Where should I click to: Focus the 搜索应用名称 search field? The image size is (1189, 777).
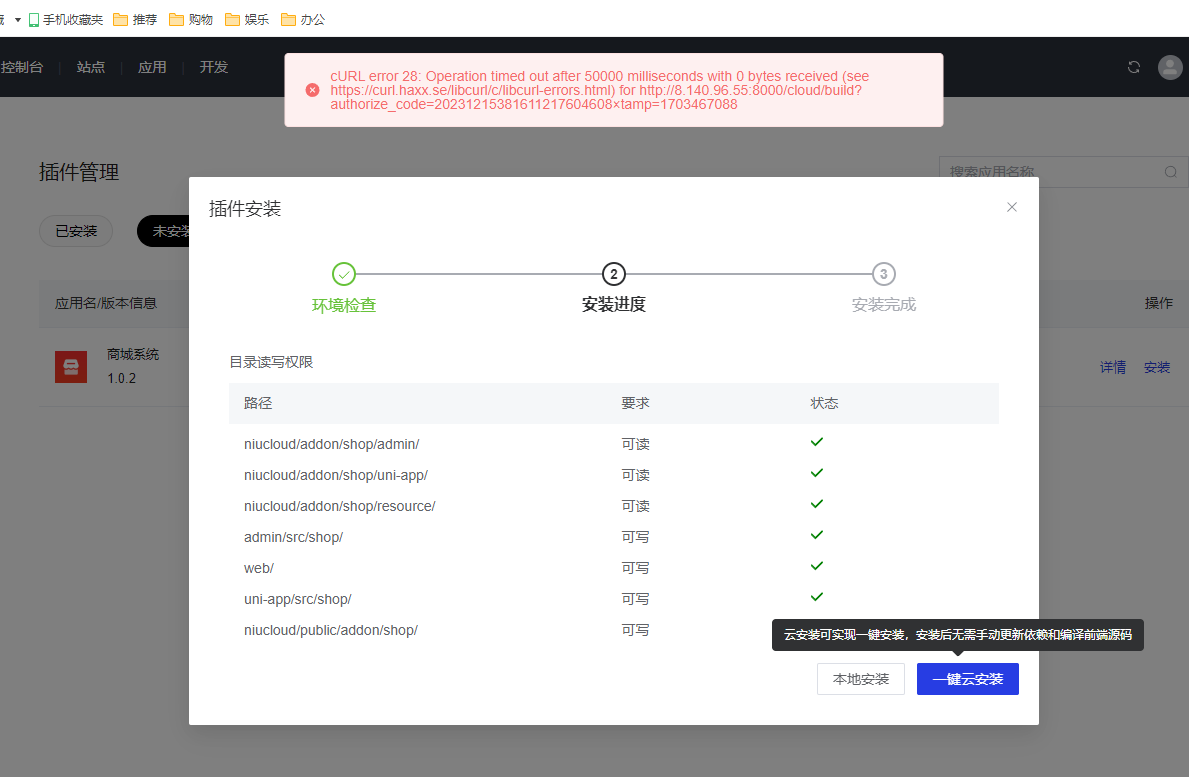(1050, 172)
